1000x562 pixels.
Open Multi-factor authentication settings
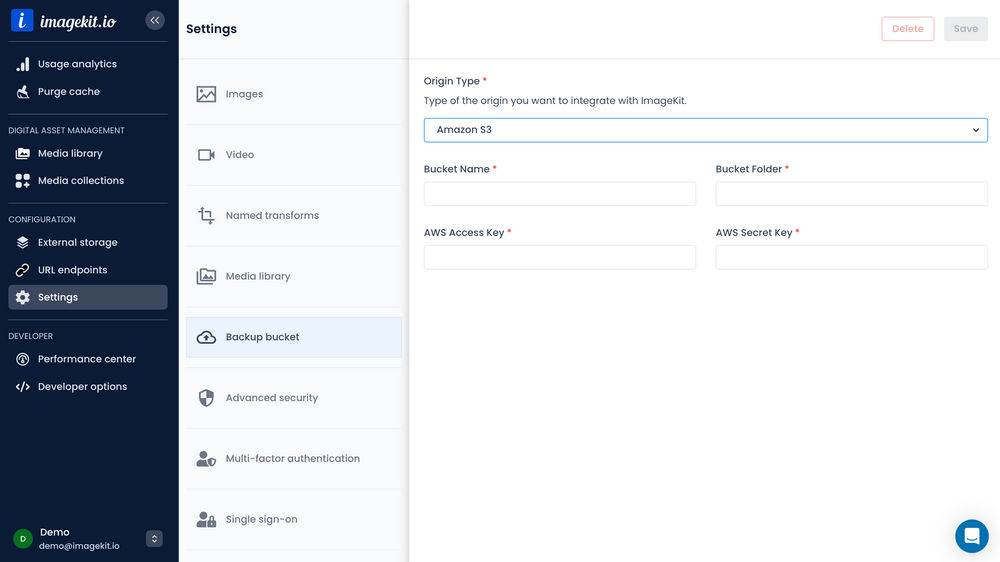pos(293,459)
